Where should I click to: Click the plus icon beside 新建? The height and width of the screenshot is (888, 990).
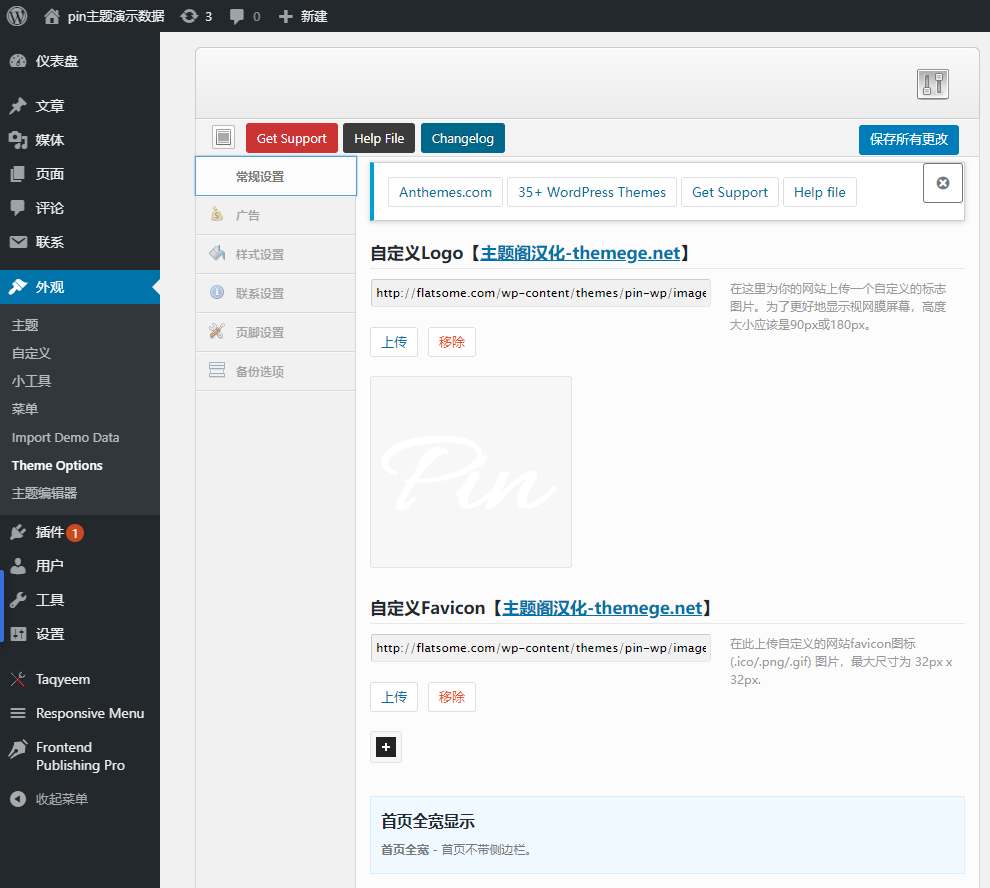point(285,16)
